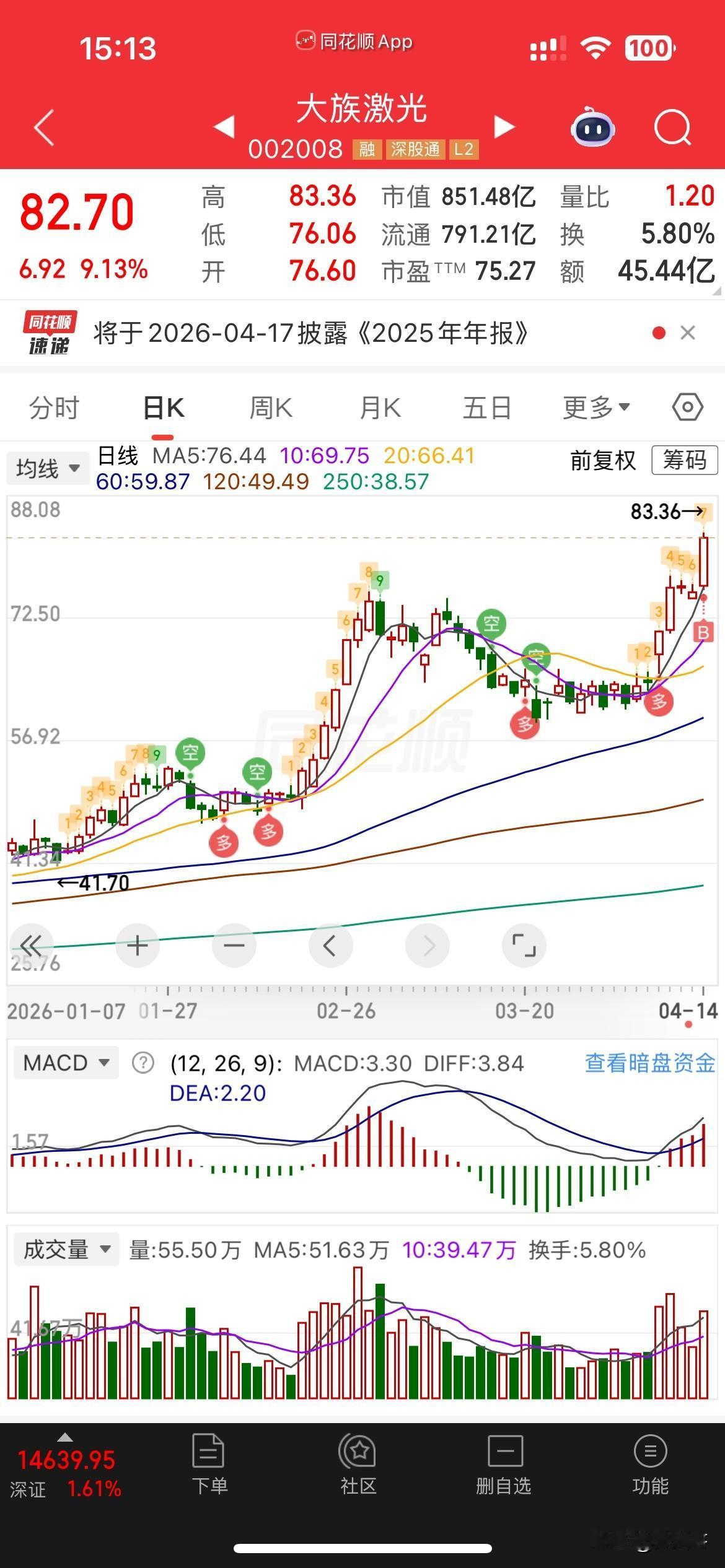Switch to 周K tab
This screenshot has height=1568, width=725.
click(271, 407)
